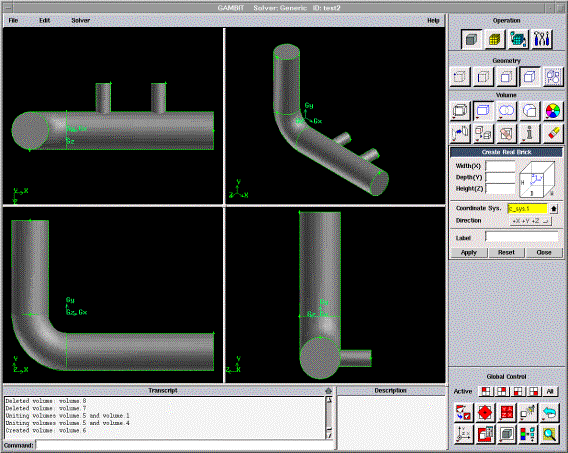
Task: Expand the Coordinate Sys. list arrow
Action: click(554, 209)
